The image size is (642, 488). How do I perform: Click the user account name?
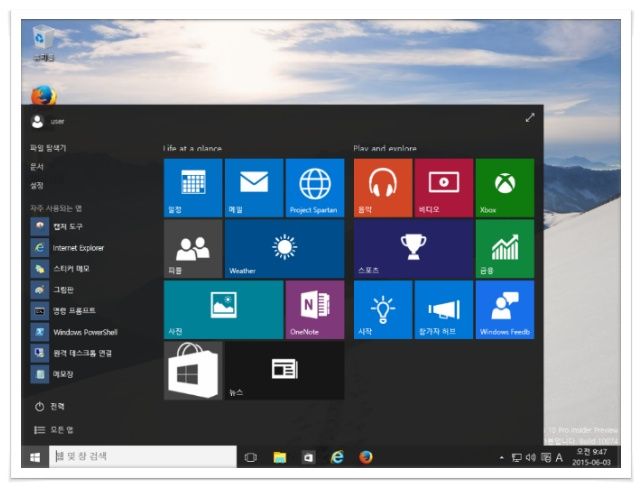pos(57,122)
